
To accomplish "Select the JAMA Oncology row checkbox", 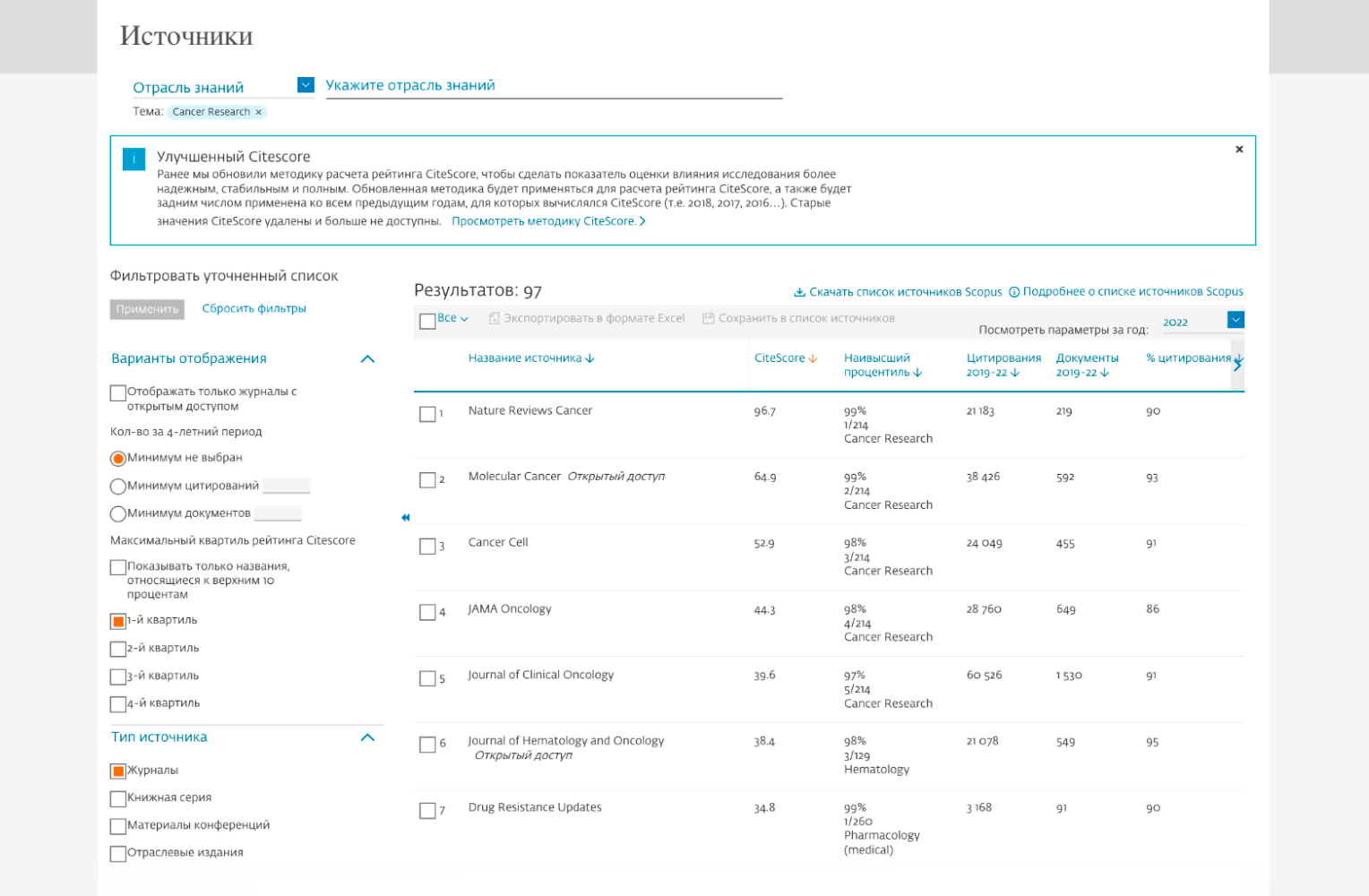I will click(x=427, y=613).
